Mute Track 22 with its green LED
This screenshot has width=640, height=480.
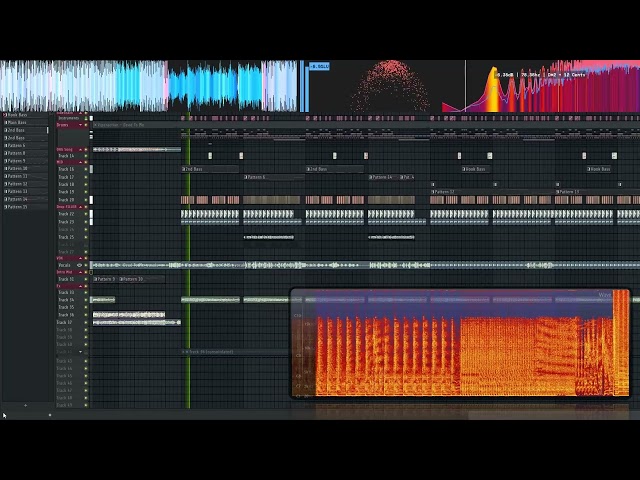(x=86, y=214)
